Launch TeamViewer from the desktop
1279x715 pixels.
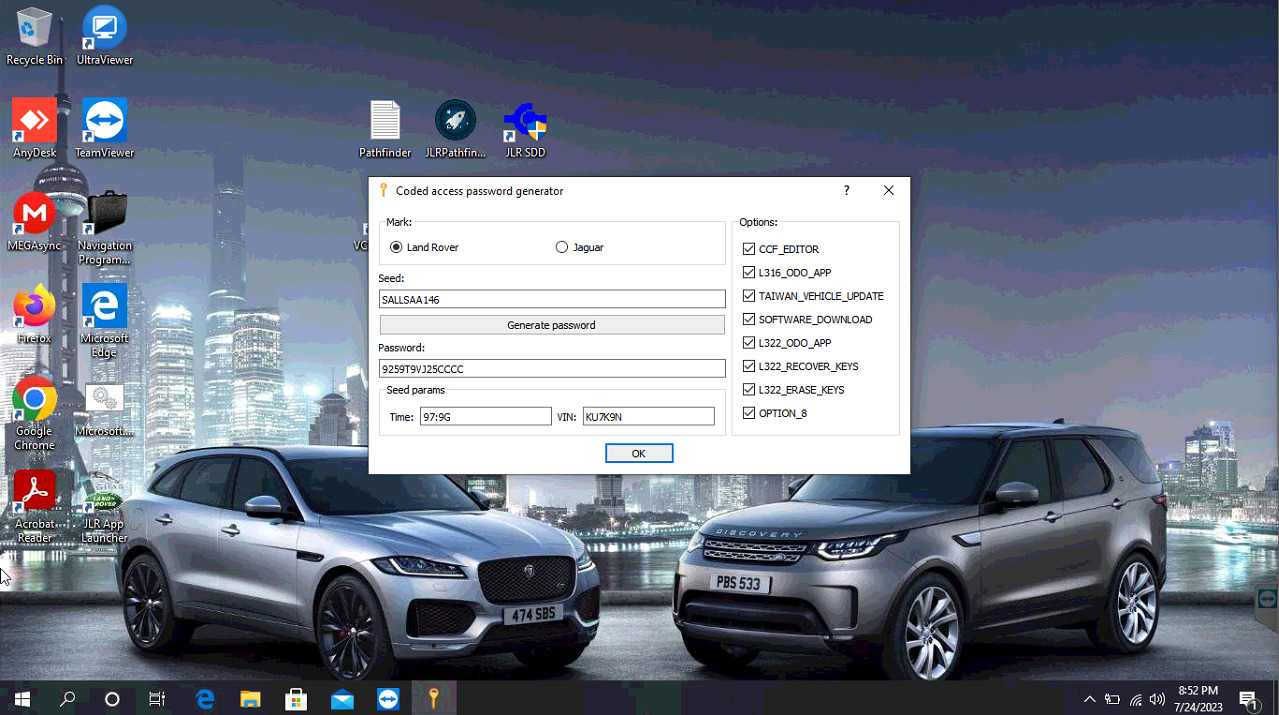[x=104, y=123]
